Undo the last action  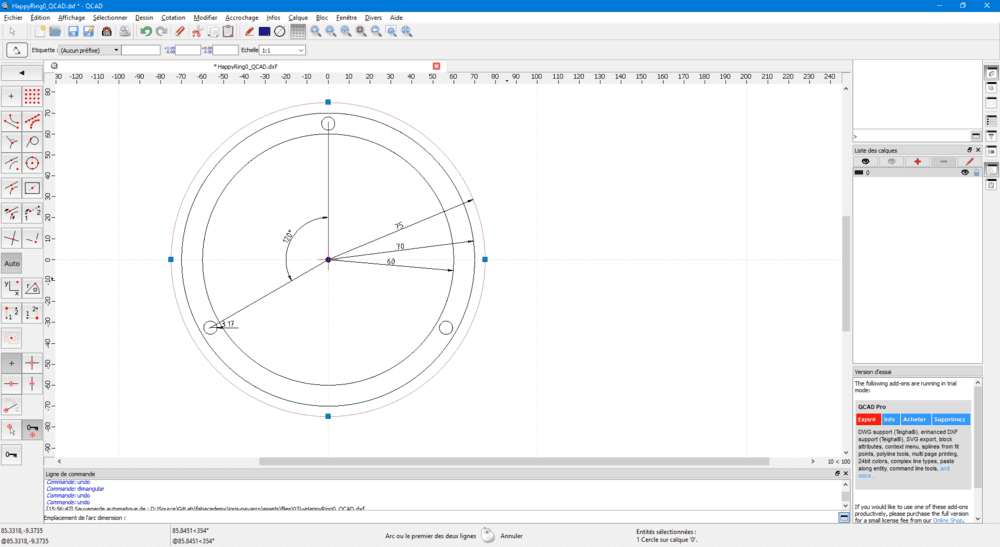point(146,31)
